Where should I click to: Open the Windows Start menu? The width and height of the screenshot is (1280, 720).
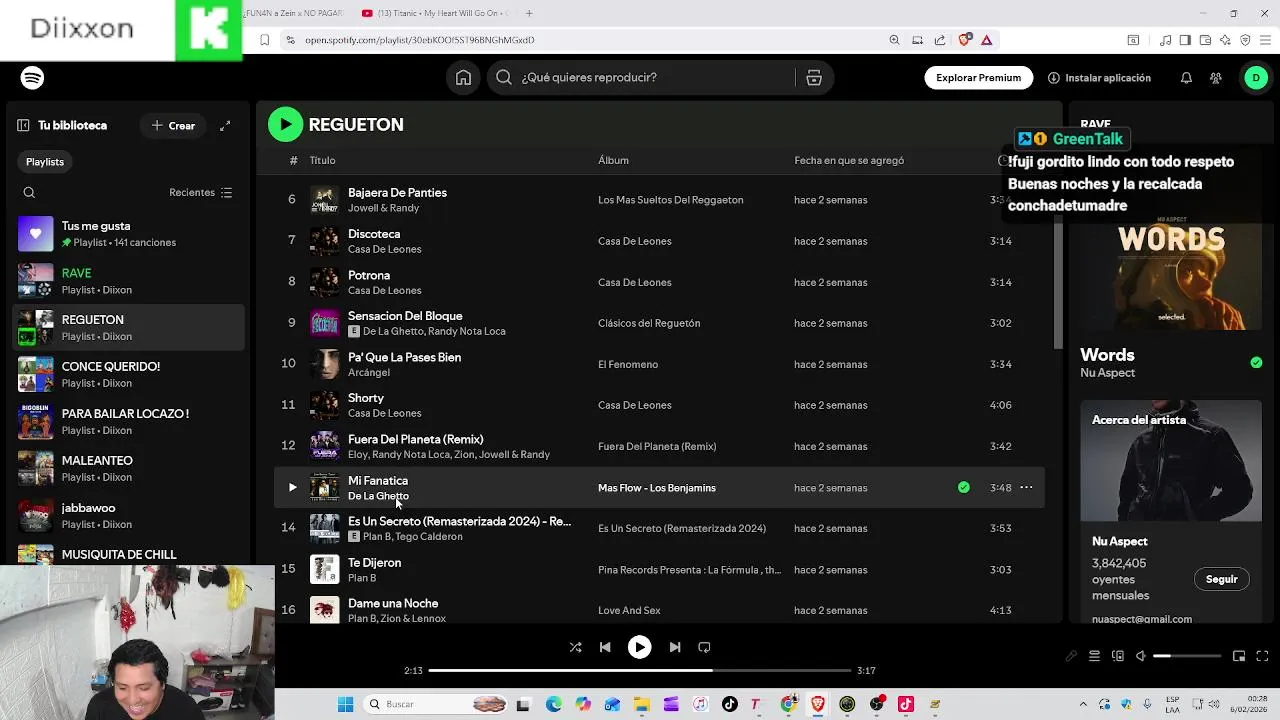[345, 704]
